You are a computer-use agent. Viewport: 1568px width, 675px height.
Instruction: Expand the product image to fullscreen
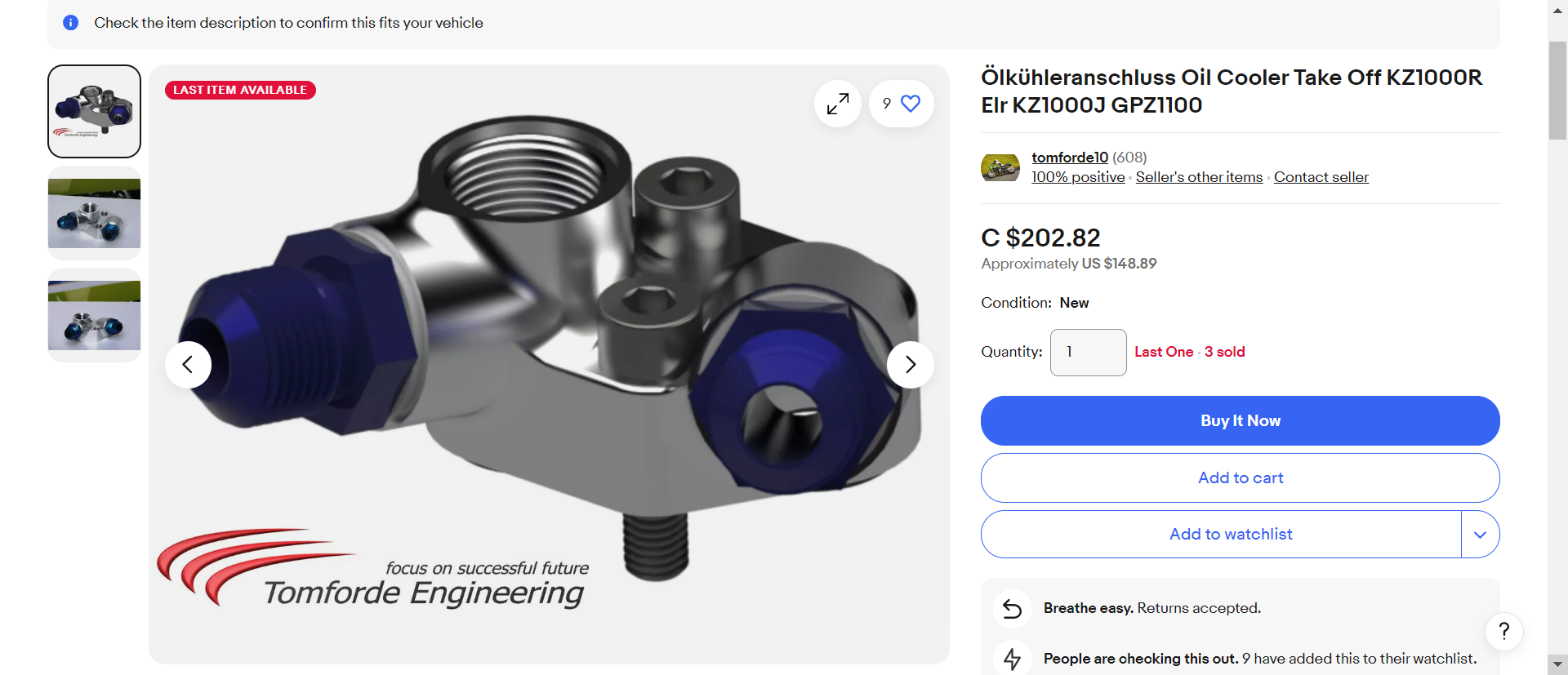coord(837,104)
